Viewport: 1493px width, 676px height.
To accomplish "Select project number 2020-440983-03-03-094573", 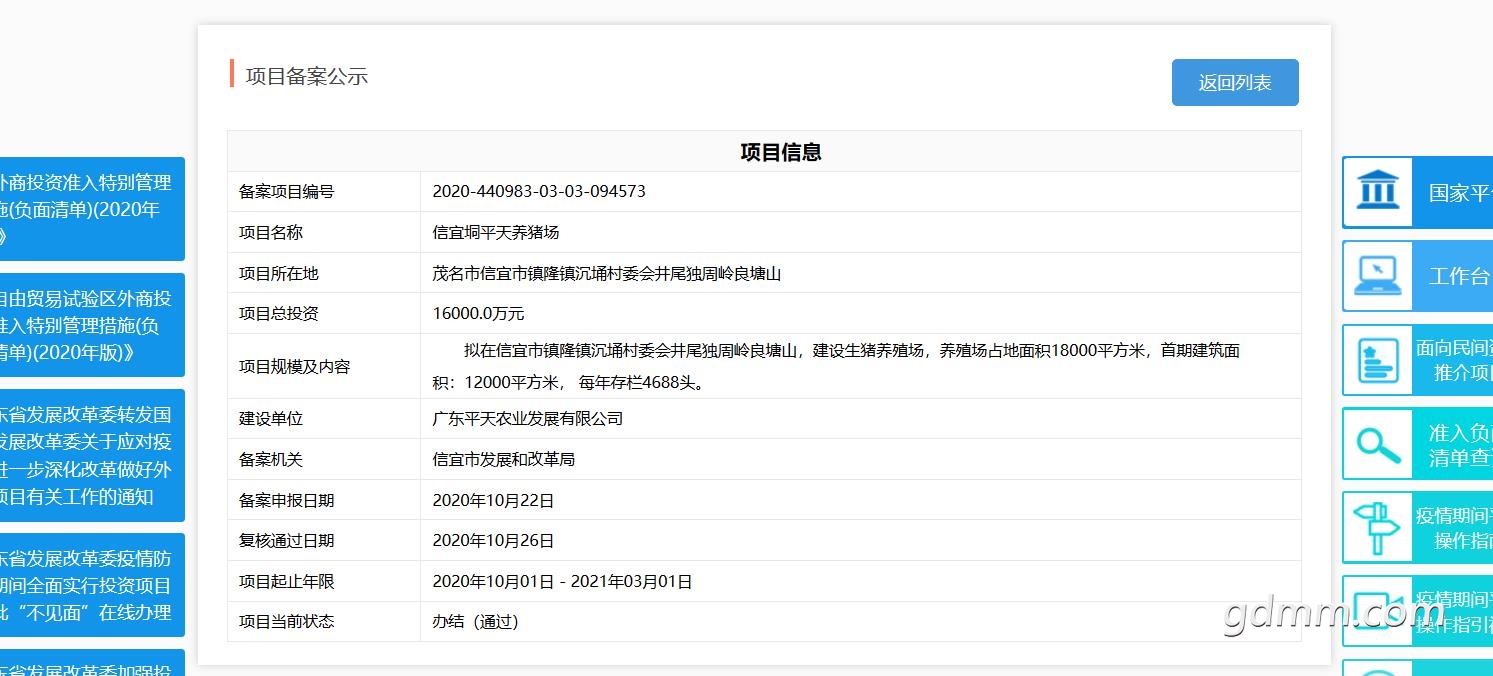I will click(x=539, y=191).
